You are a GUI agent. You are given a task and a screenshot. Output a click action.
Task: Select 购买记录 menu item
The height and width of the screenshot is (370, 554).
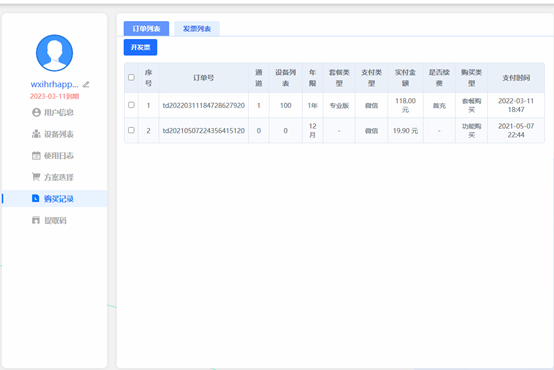(x=54, y=199)
